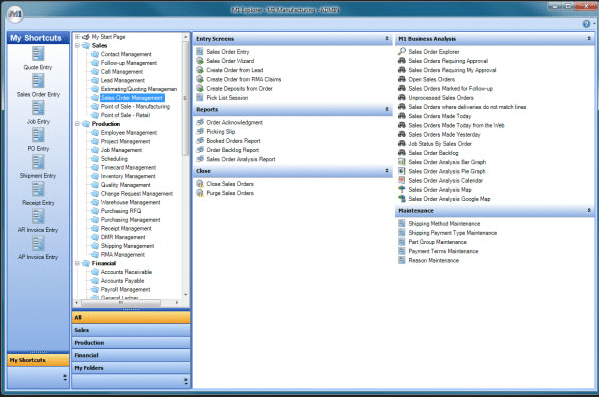599x397 pixels.
Task: Click the Sales Order Analysis Calendar icon
Action: tap(401, 180)
